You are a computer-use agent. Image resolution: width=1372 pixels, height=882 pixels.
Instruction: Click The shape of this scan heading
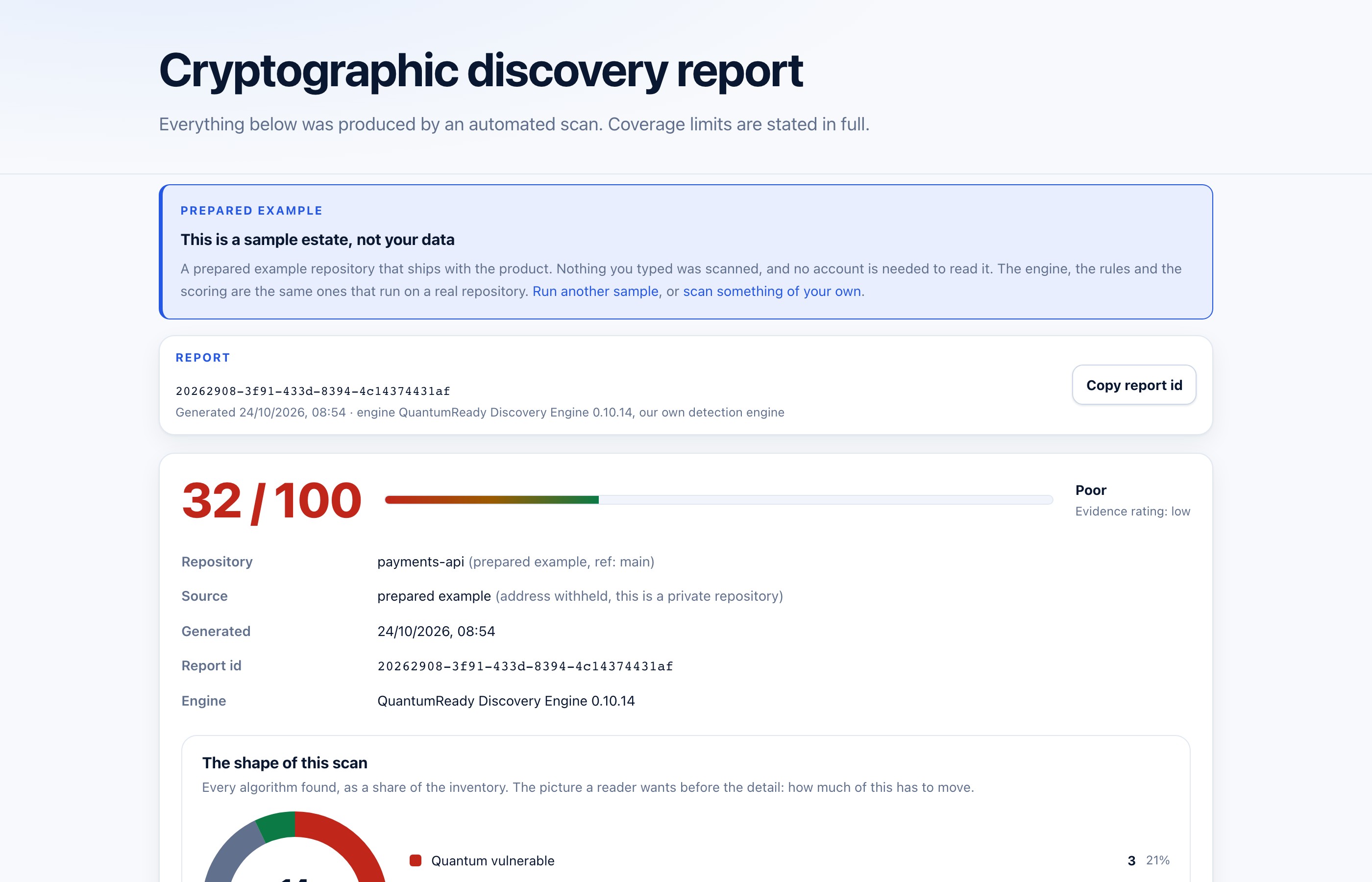tap(285, 763)
